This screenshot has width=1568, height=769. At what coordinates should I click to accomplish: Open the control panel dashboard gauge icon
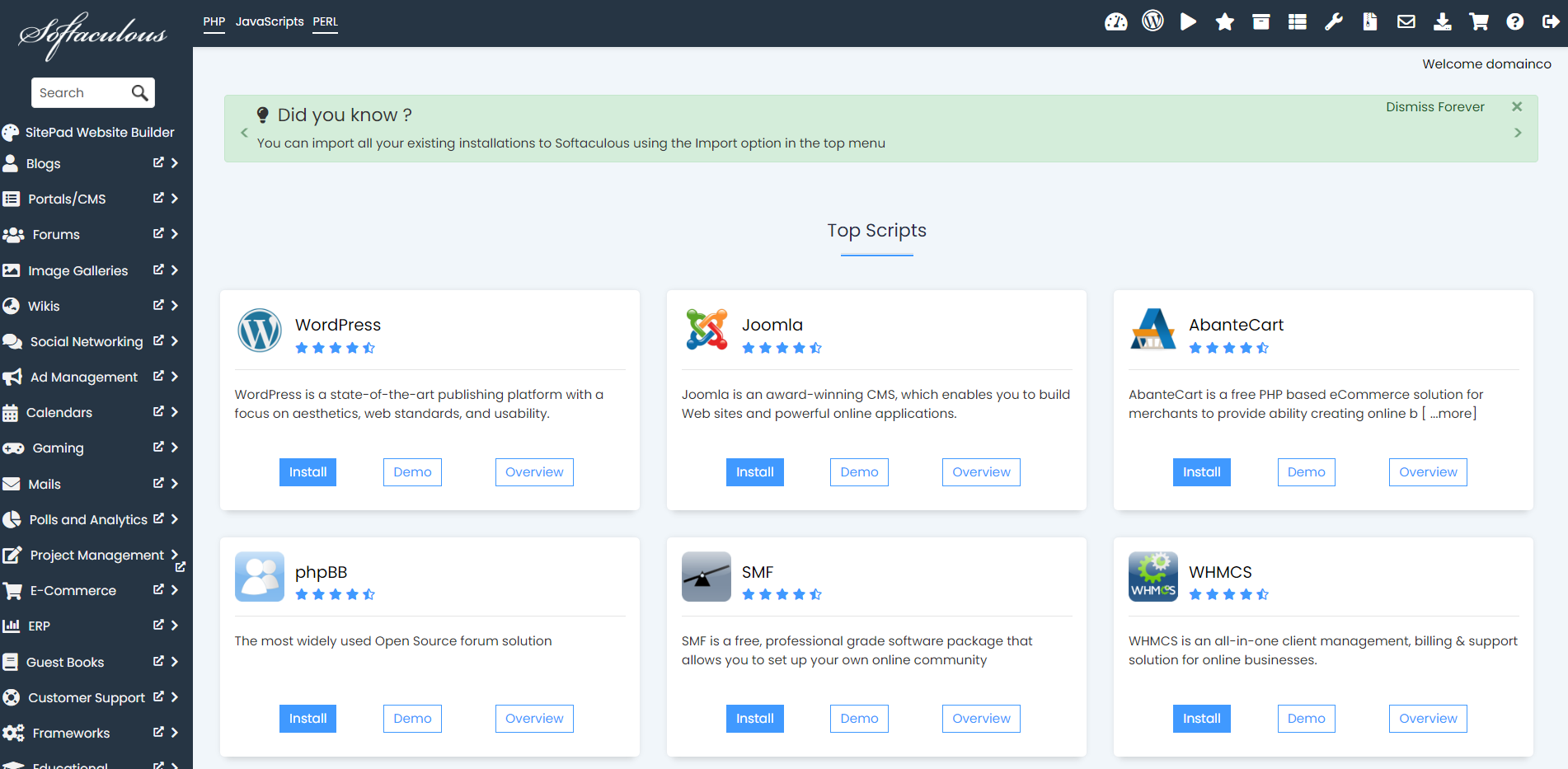1116,22
